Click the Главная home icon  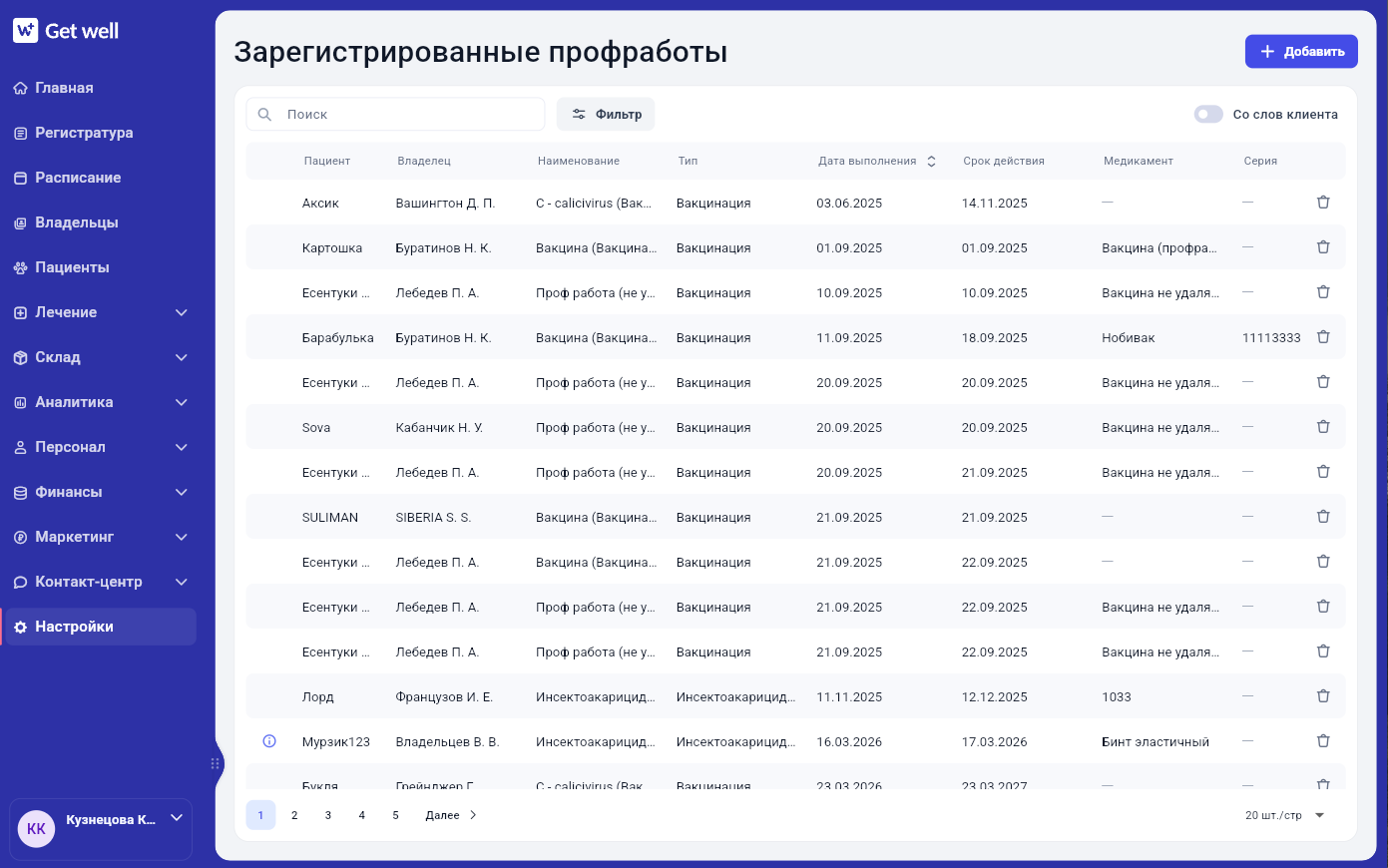tap(20, 88)
